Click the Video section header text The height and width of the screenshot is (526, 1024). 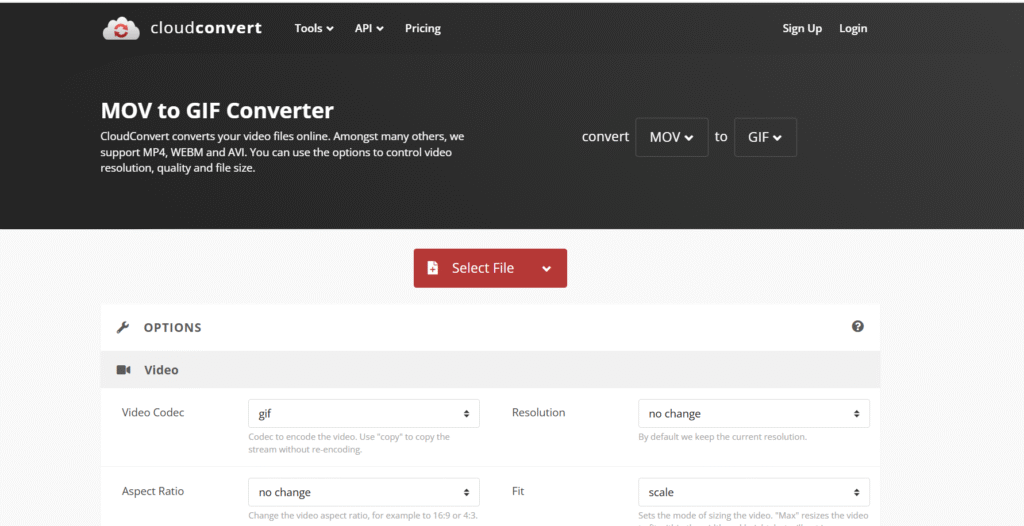[x=161, y=370]
